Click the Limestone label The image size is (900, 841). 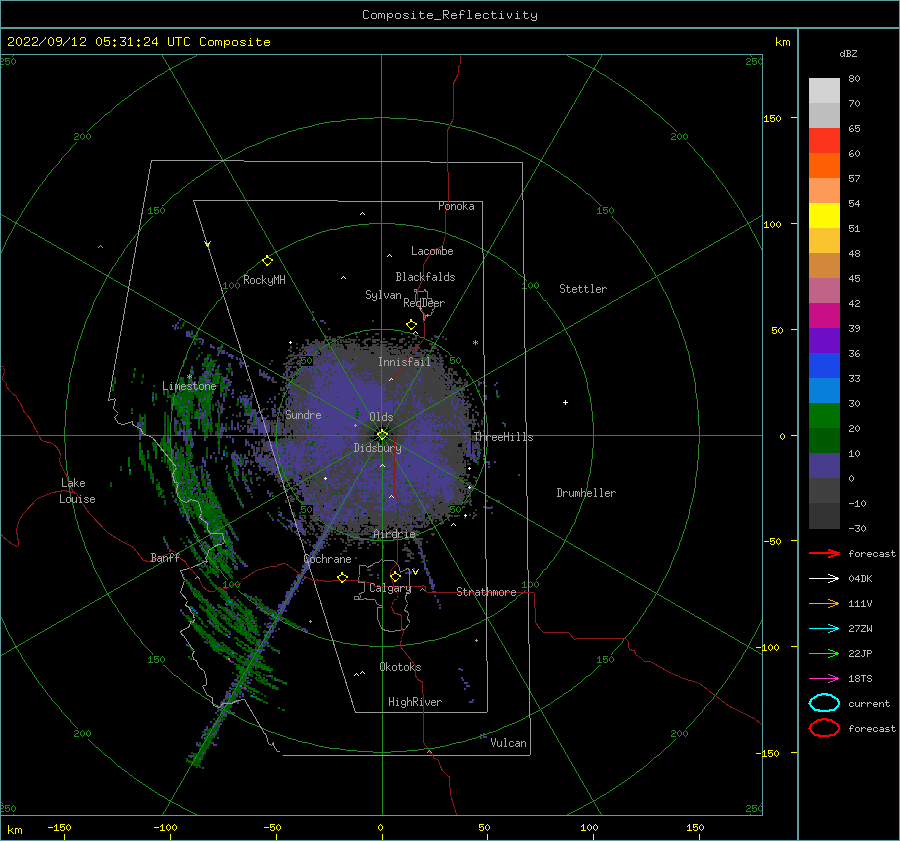click(189, 386)
